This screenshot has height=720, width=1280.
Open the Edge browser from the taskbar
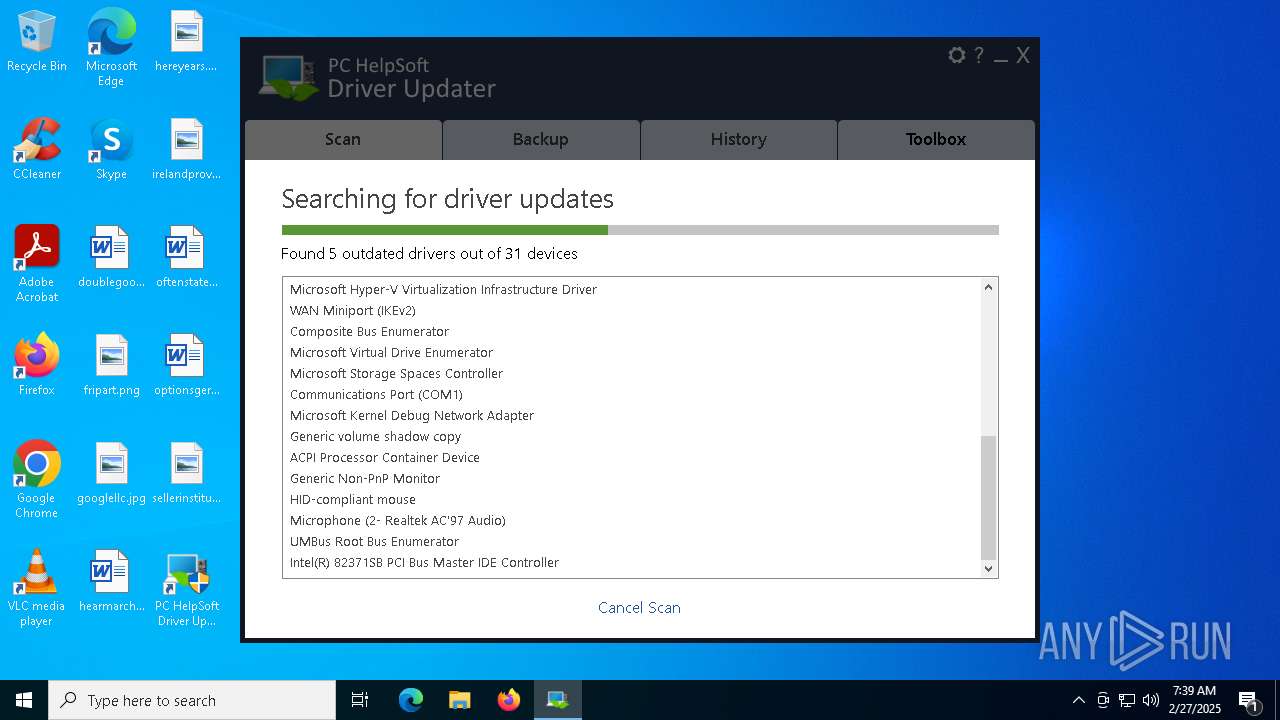[x=411, y=700]
